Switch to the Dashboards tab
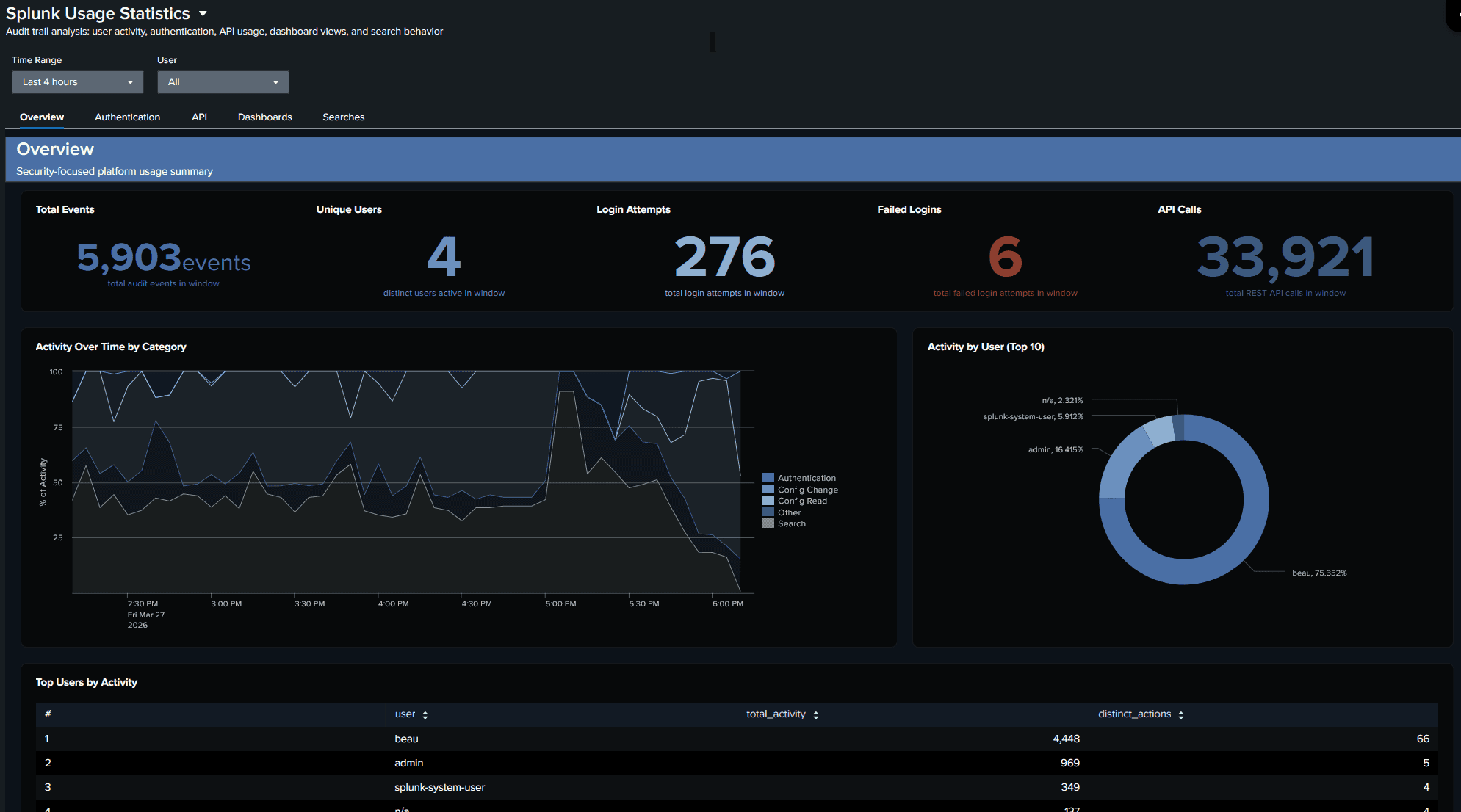 (265, 117)
